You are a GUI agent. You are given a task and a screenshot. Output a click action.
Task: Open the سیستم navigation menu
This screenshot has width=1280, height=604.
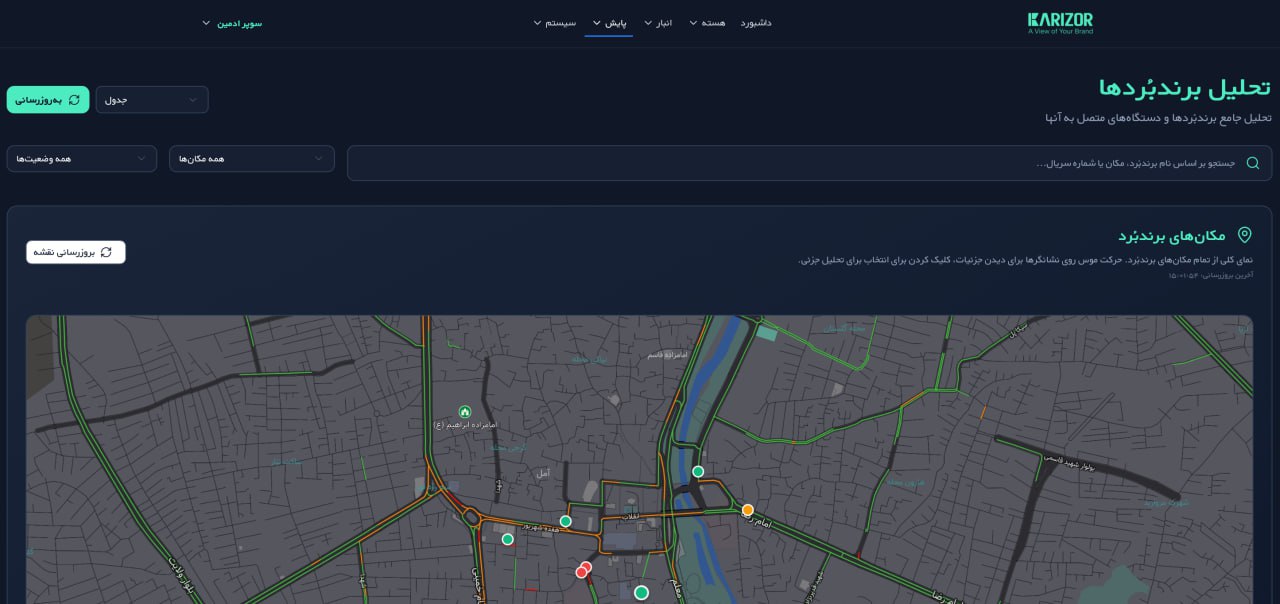554,23
